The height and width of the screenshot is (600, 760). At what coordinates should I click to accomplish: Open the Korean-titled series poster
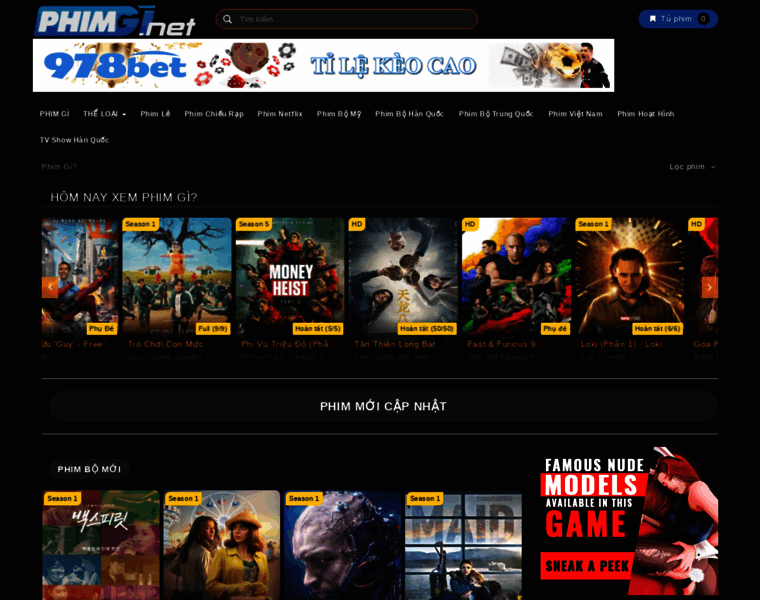click(x=101, y=545)
